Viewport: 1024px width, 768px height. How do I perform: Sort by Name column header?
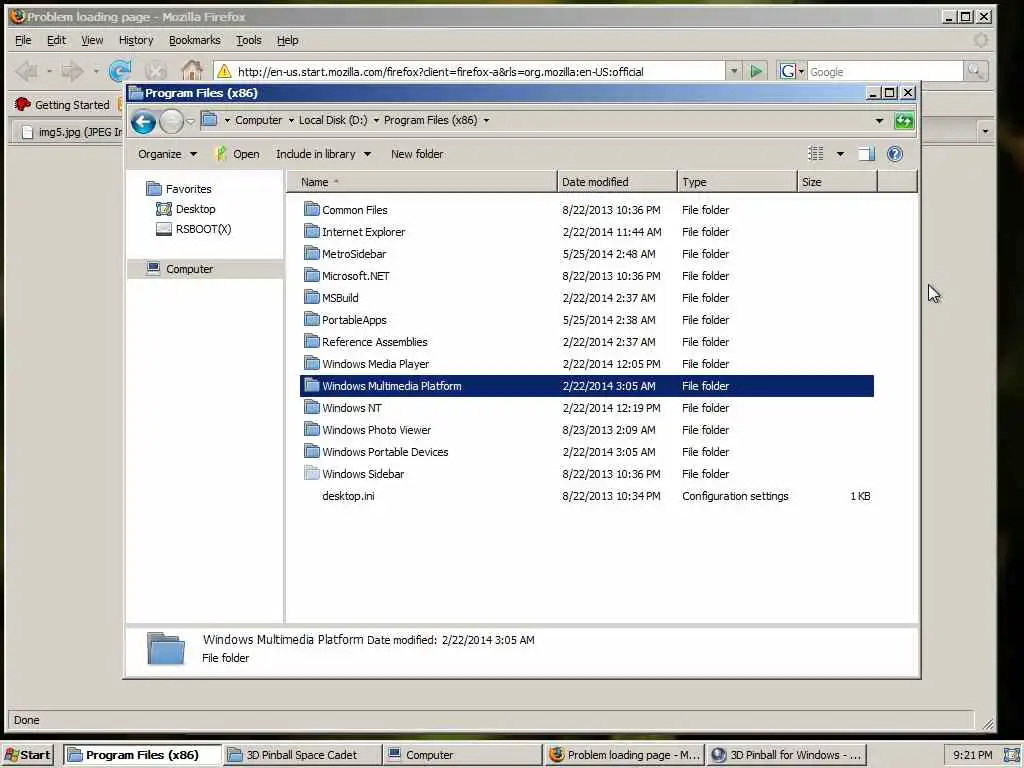421,182
